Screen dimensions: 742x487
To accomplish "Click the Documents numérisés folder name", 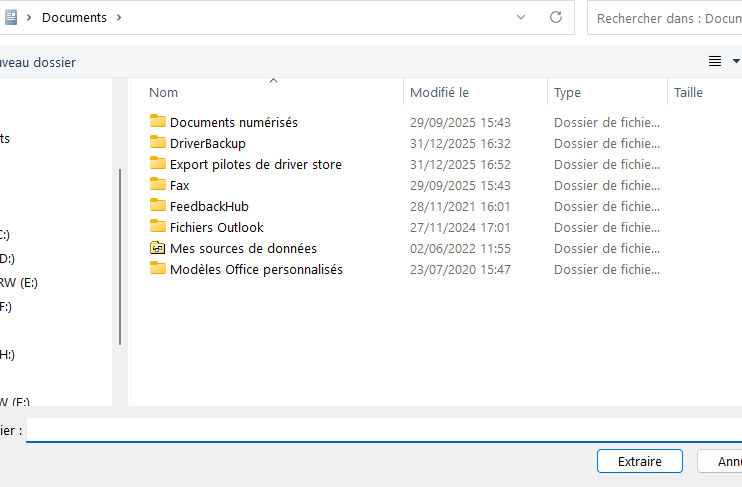I will [x=234, y=123].
